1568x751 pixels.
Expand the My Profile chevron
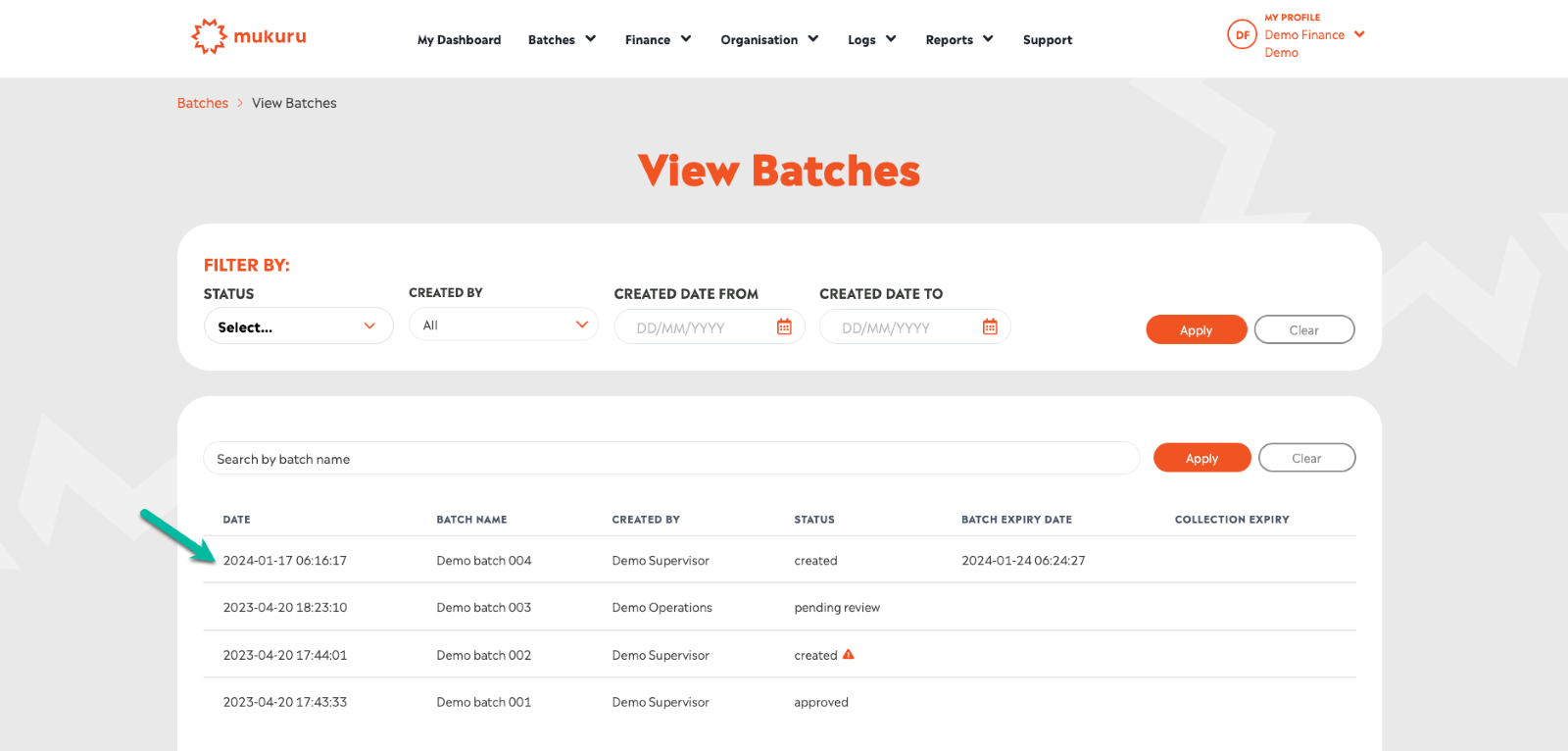point(1359,34)
